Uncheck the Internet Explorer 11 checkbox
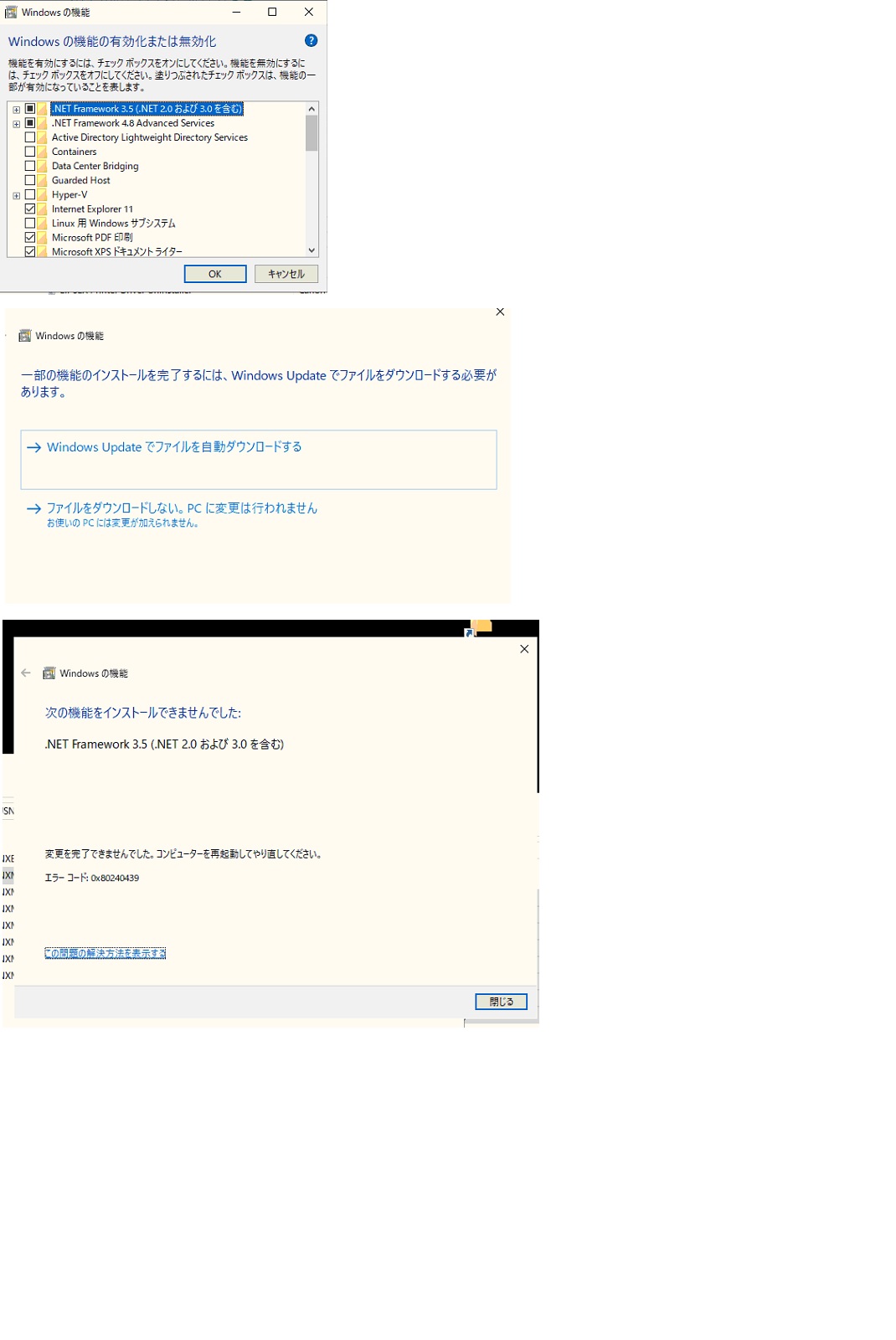Screen dimensions: 896x1340 point(30,209)
